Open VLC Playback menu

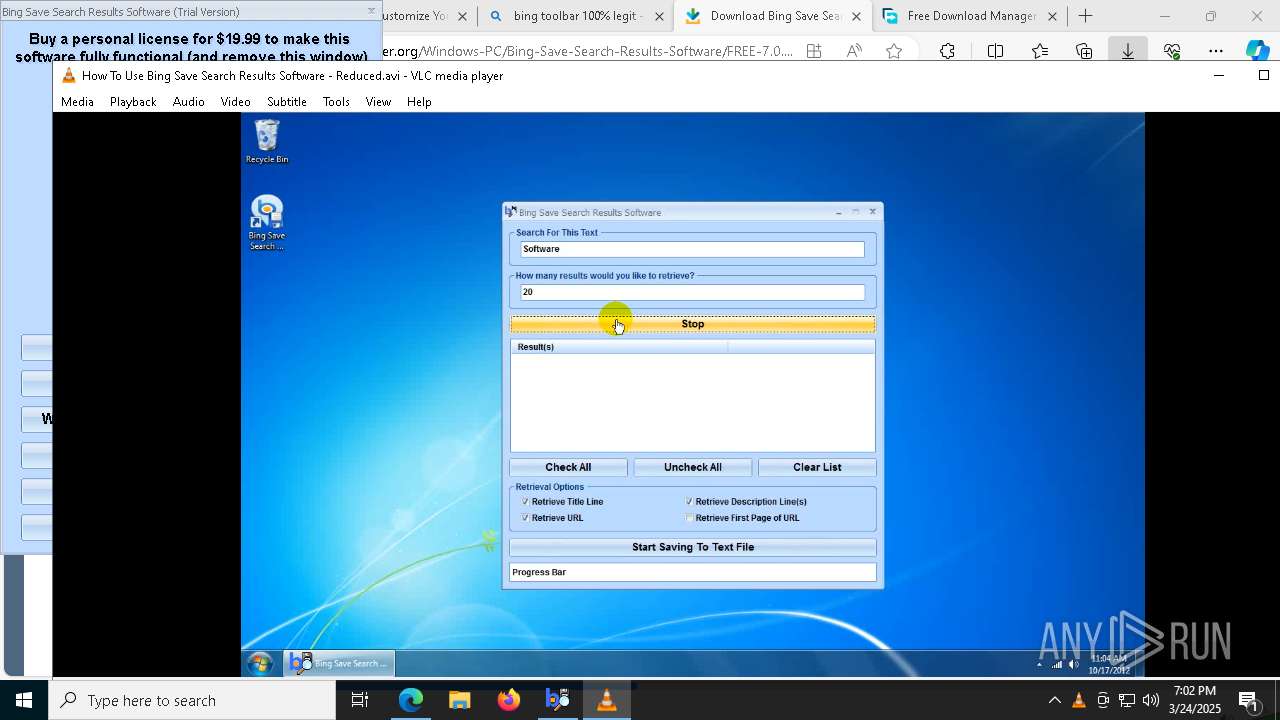point(133,102)
